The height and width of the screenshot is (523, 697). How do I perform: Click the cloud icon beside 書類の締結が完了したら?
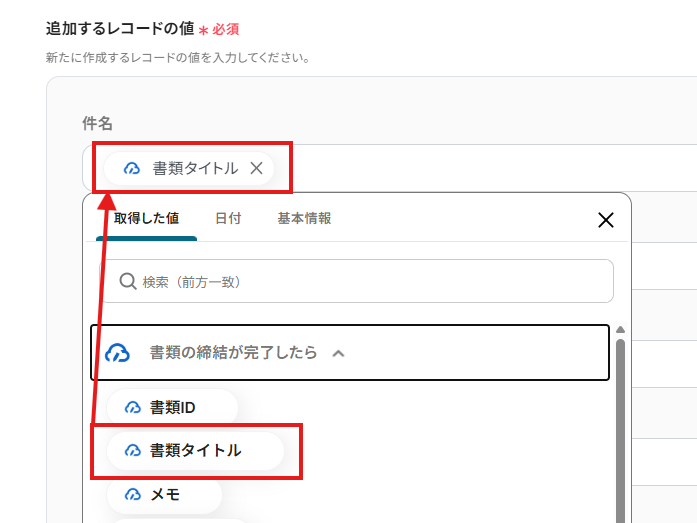coord(117,353)
